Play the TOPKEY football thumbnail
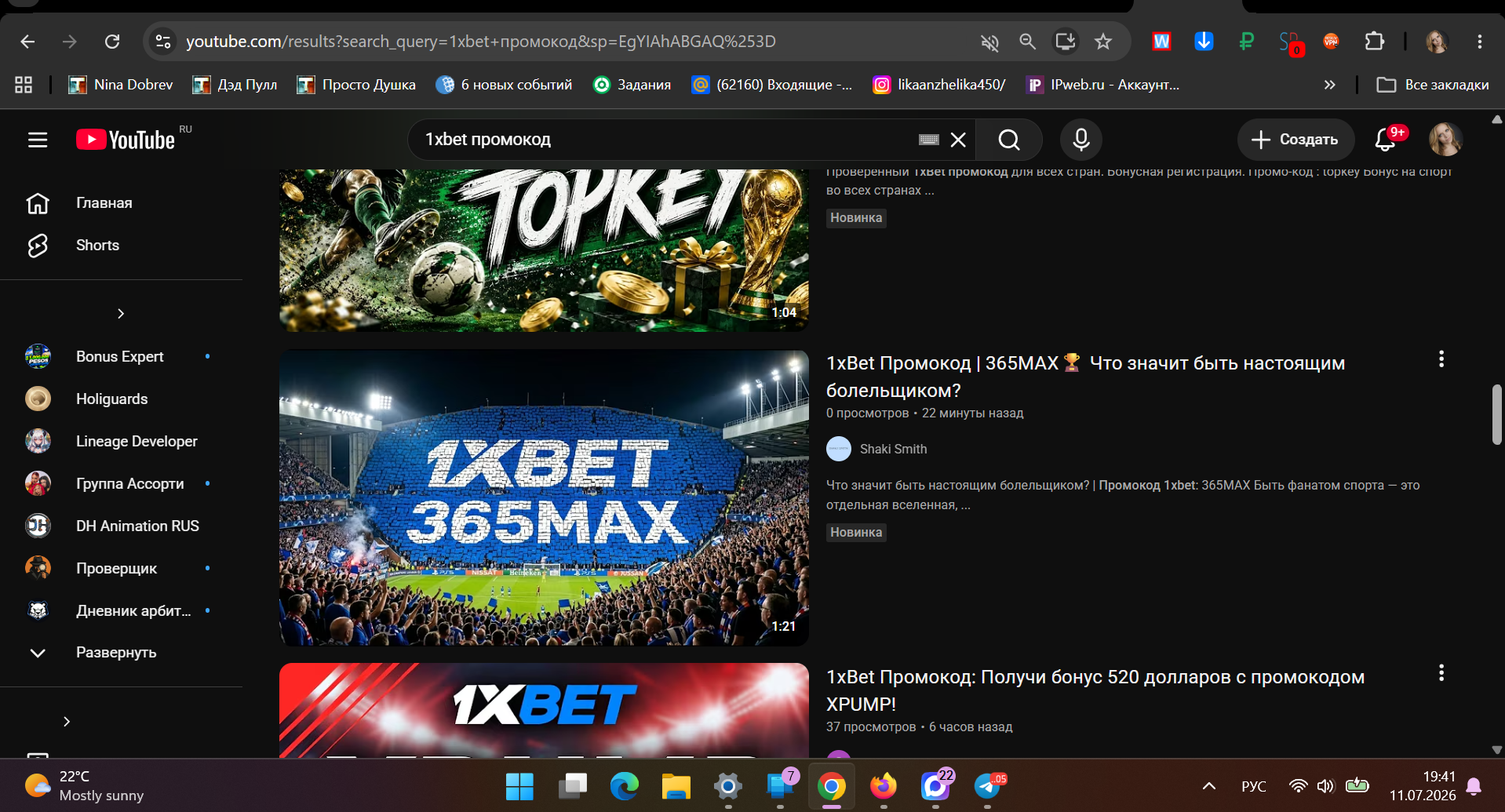1505x812 pixels. tap(544, 250)
